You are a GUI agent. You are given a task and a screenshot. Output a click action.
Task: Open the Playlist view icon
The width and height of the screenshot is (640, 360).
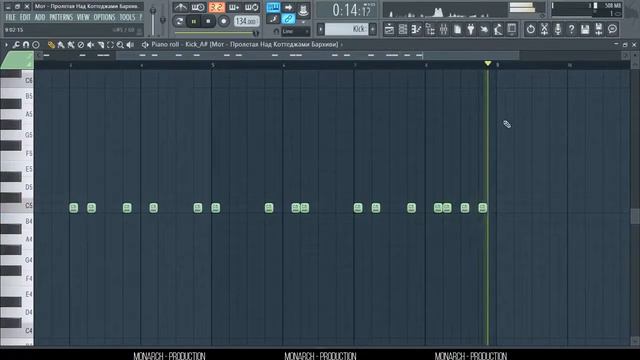[x=389, y=29]
